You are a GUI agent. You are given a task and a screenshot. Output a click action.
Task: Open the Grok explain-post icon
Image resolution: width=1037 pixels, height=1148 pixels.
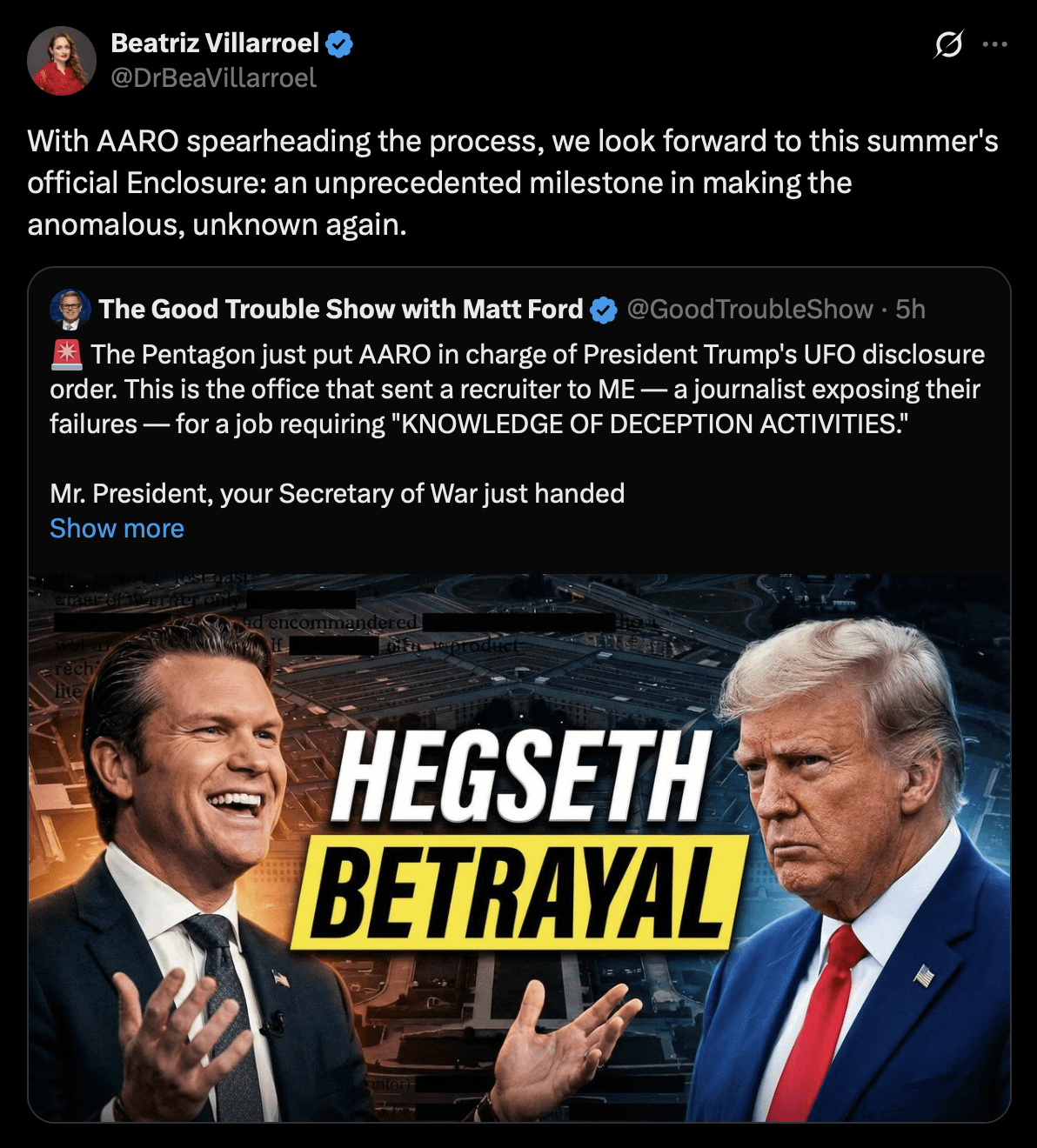(x=948, y=43)
